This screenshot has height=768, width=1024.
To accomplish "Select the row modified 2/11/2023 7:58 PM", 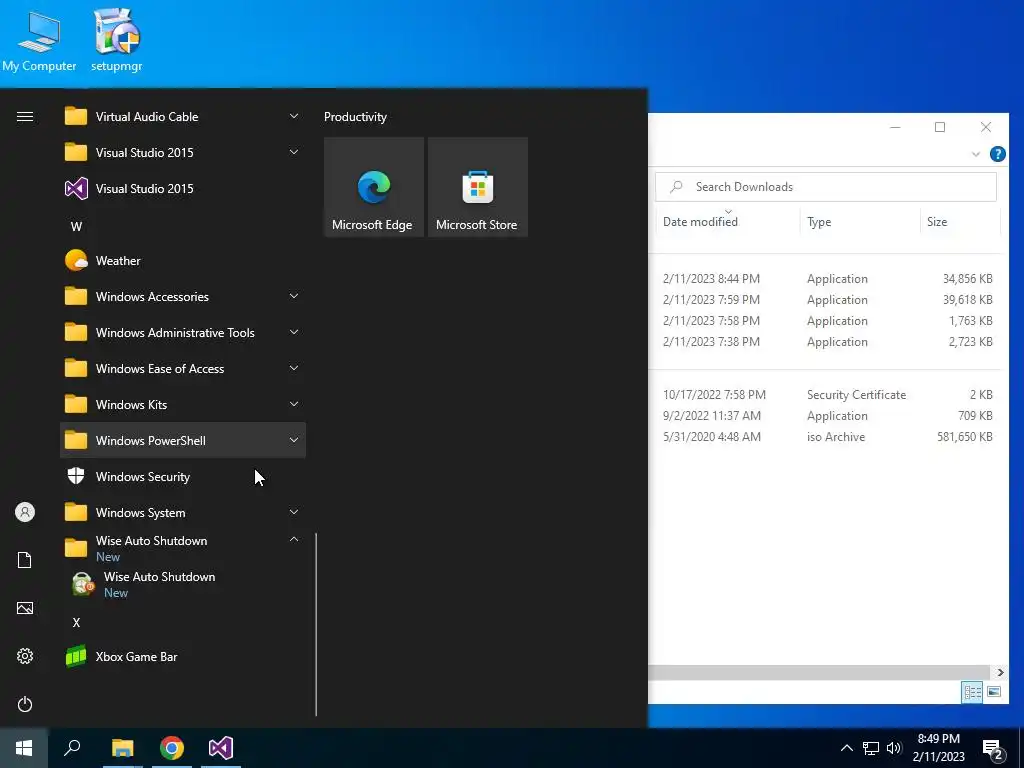I will pyautogui.click(x=827, y=321).
